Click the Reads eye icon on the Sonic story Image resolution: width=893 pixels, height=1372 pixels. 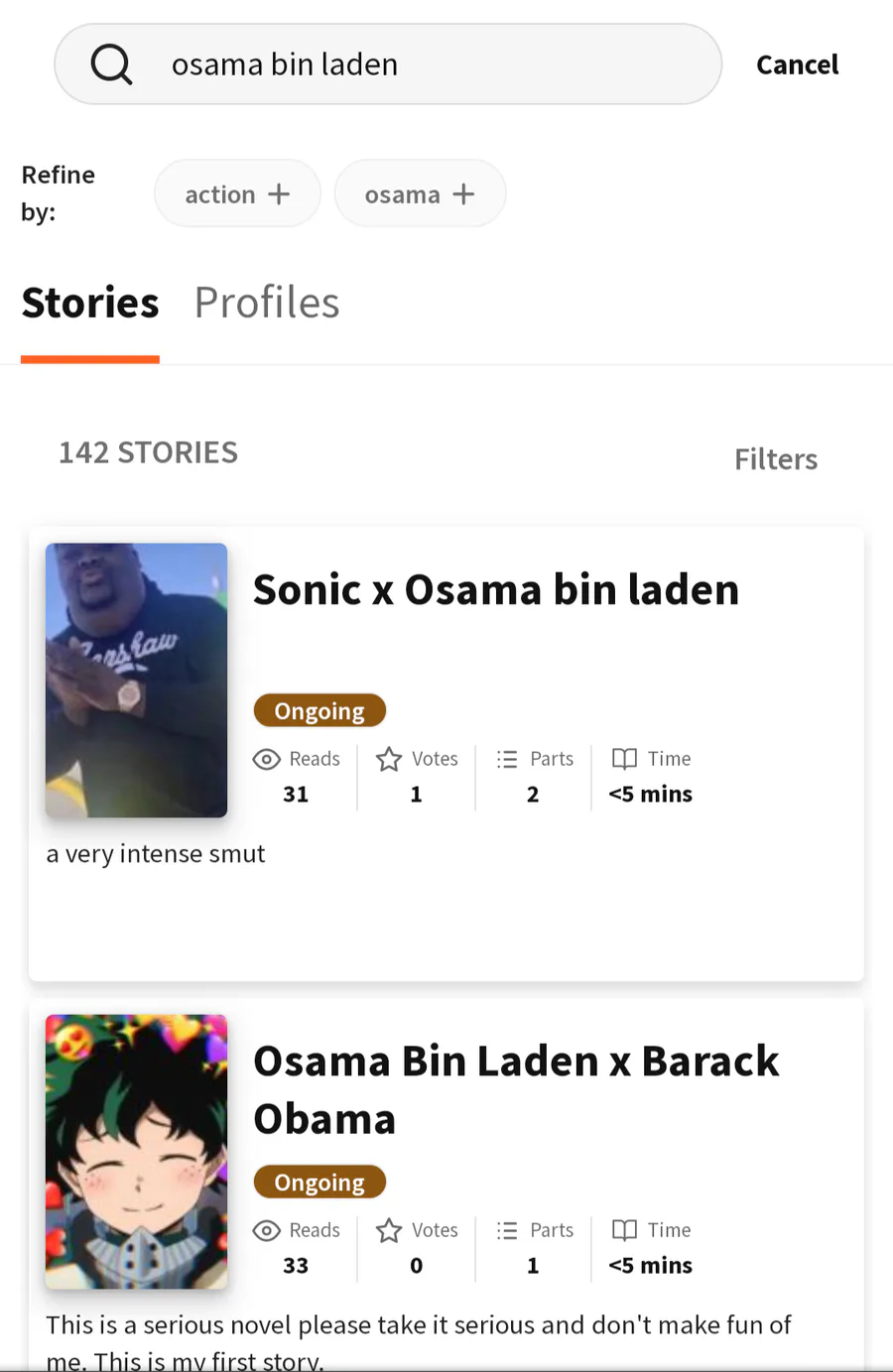point(267,759)
